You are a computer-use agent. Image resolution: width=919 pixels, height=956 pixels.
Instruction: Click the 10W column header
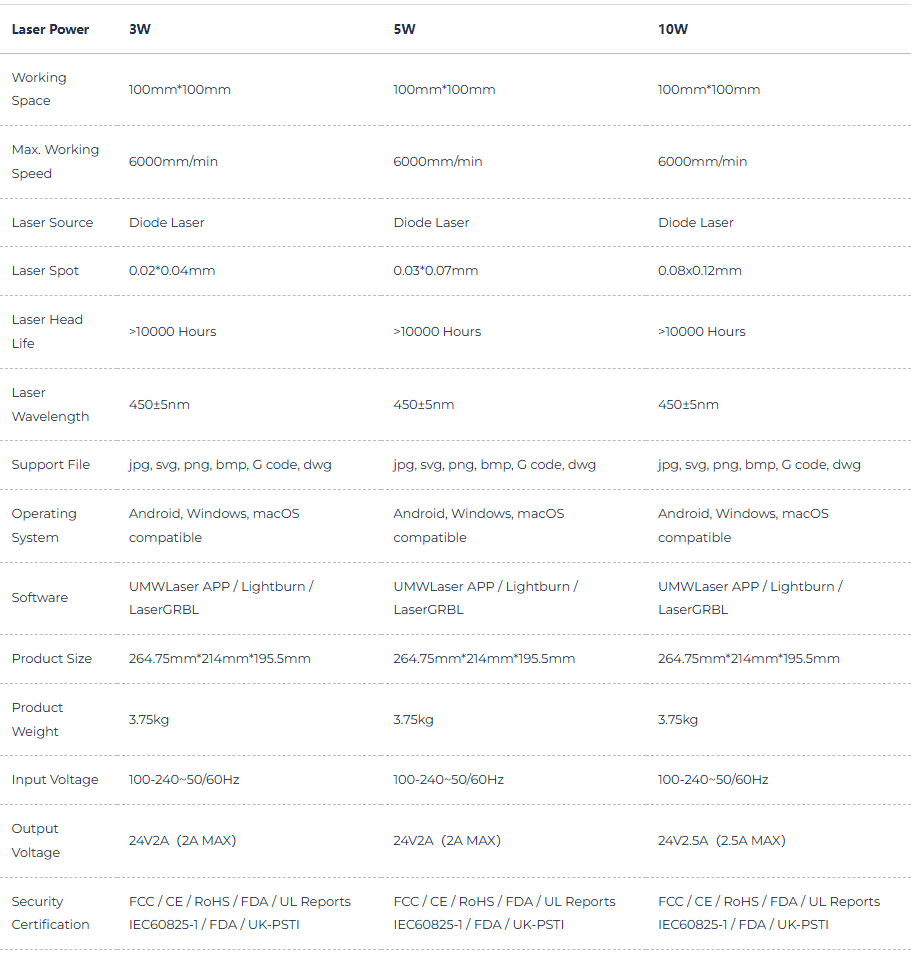673,29
